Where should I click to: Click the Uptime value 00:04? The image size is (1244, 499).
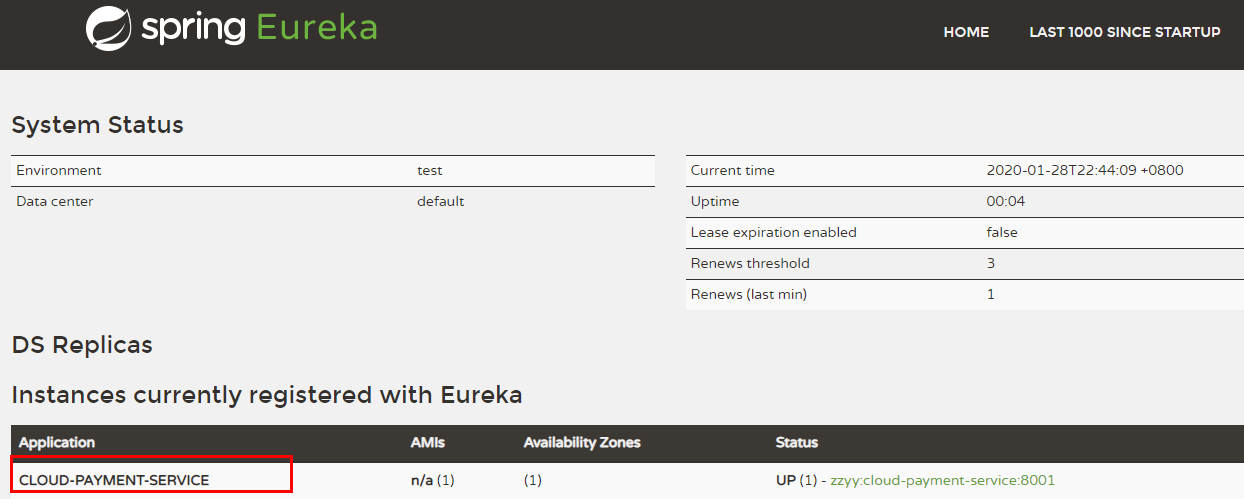[x=1006, y=201]
